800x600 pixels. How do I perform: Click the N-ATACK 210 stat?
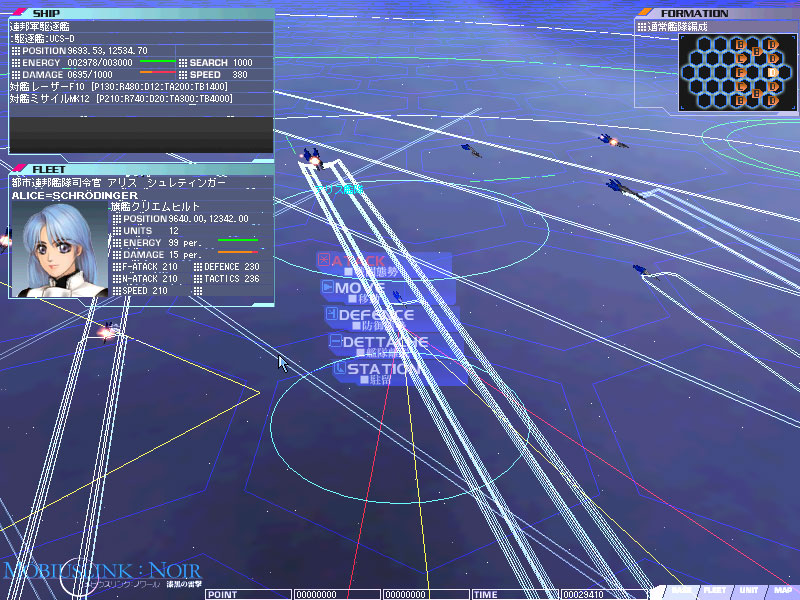pos(145,279)
